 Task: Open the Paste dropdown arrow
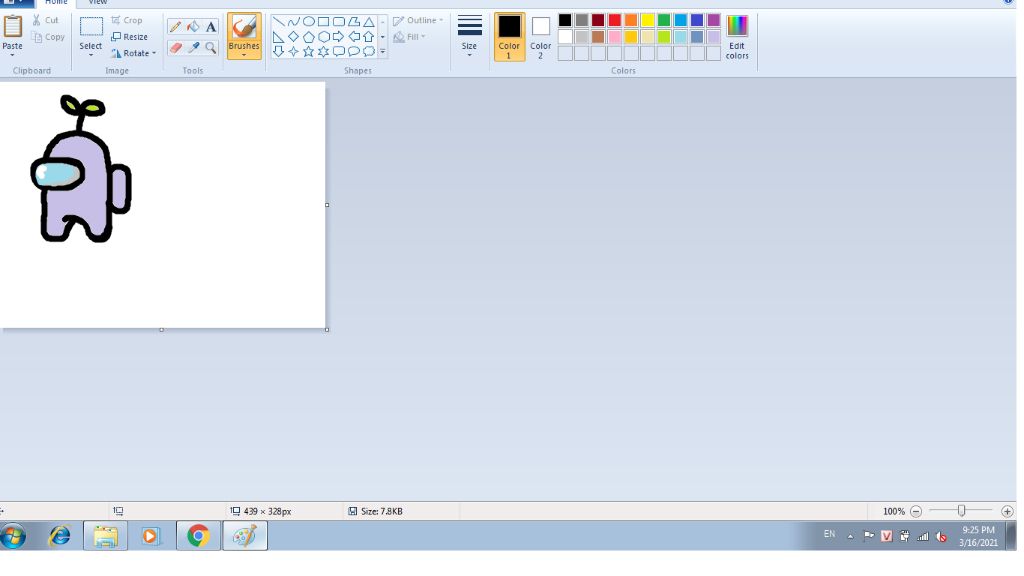(x=12, y=56)
